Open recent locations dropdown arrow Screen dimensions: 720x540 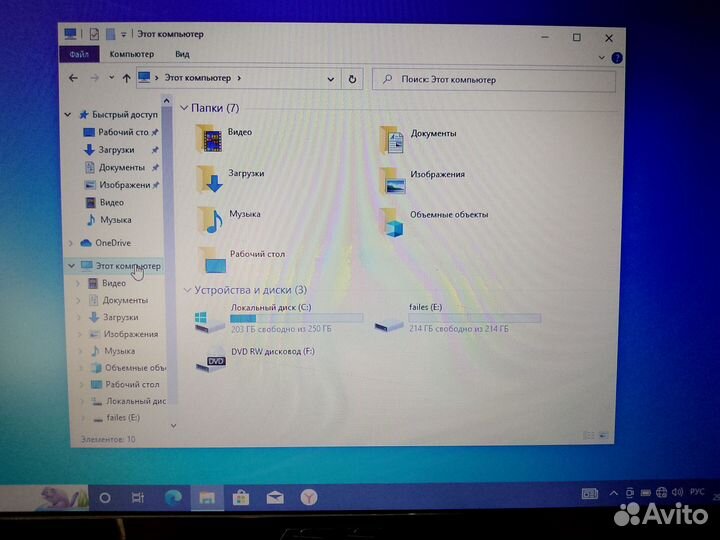(112, 78)
